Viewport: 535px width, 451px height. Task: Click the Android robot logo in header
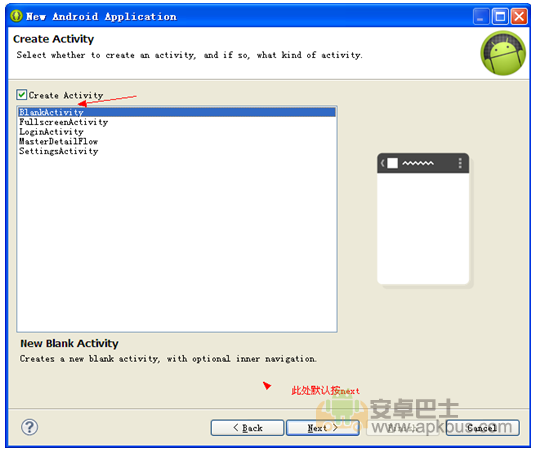[x=503, y=53]
